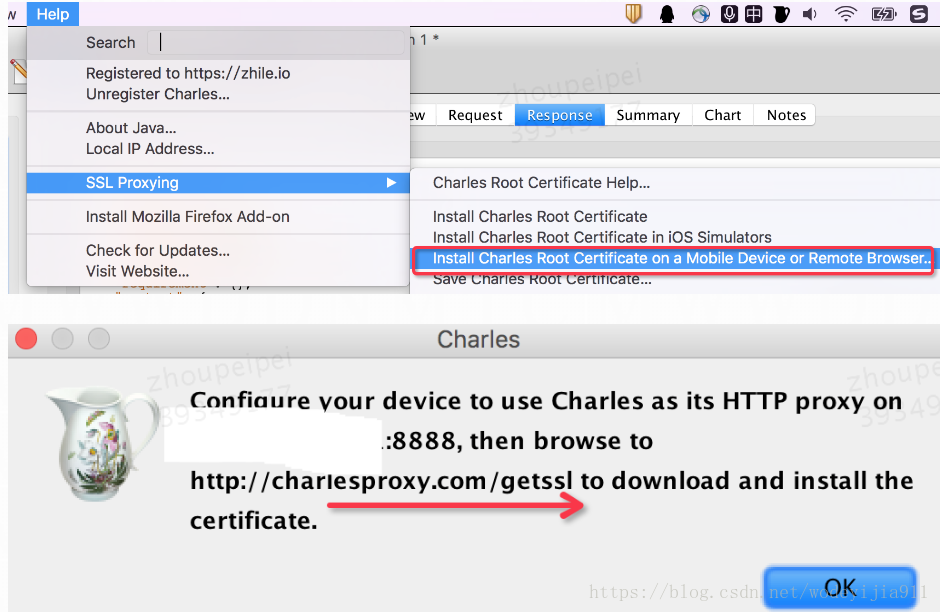The image size is (940, 612).
Task: Switch to the Notes tab
Action: (x=786, y=115)
